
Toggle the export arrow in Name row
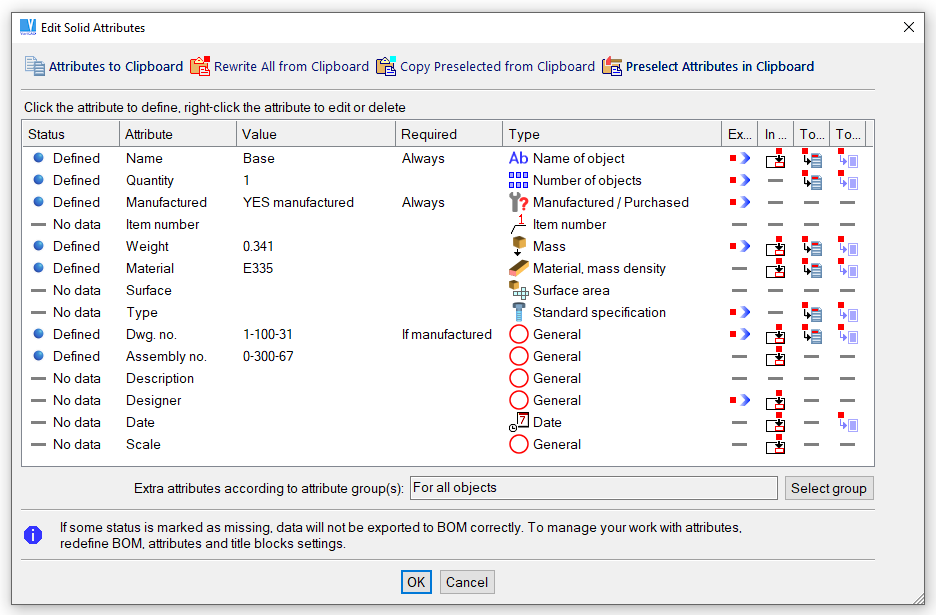pos(740,158)
